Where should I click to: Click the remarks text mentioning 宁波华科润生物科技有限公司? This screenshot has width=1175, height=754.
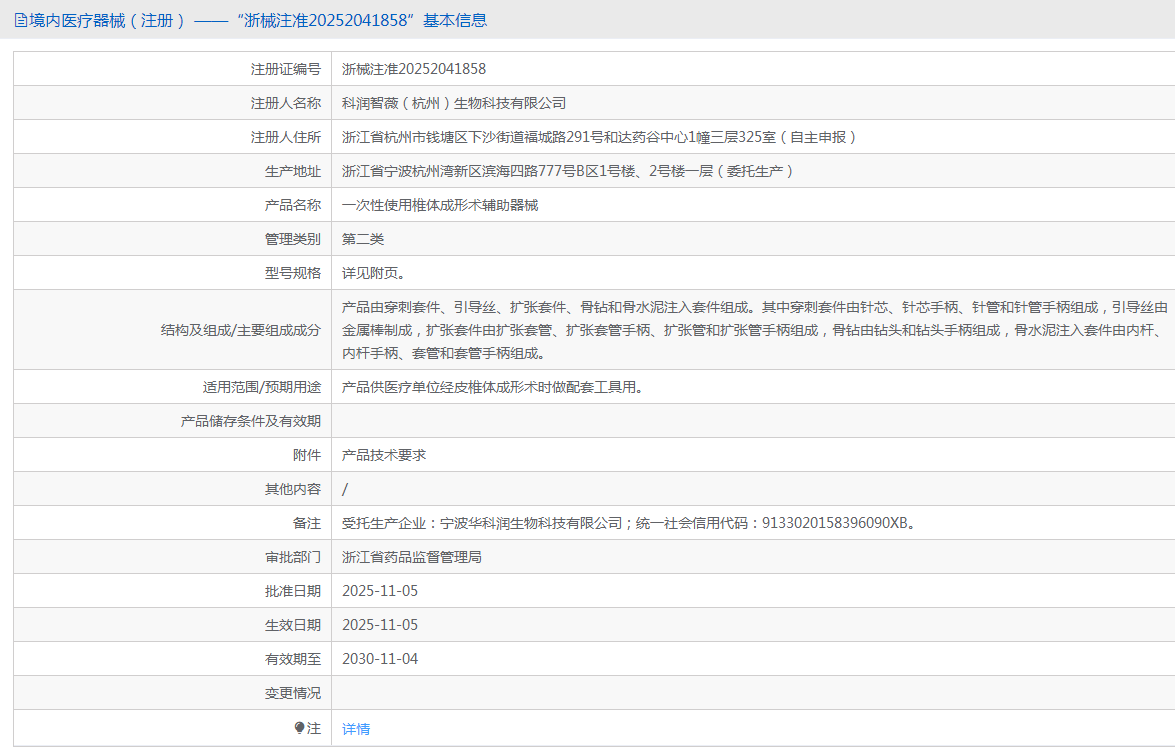pos(629,523)
